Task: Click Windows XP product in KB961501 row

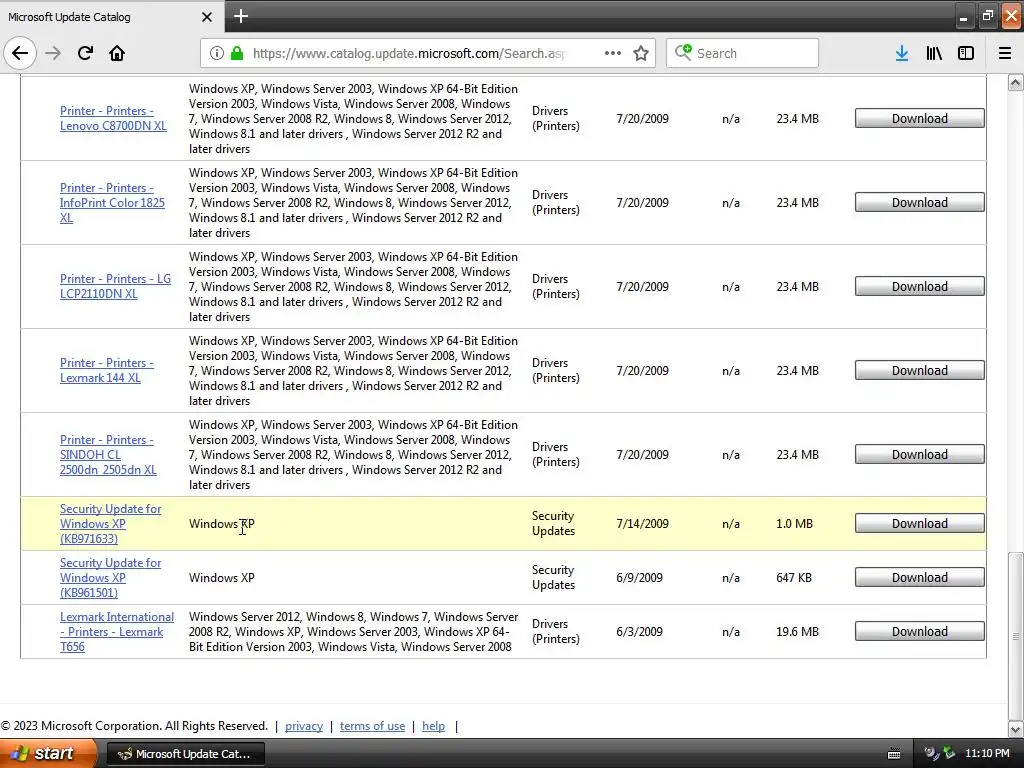Action: 221,577
